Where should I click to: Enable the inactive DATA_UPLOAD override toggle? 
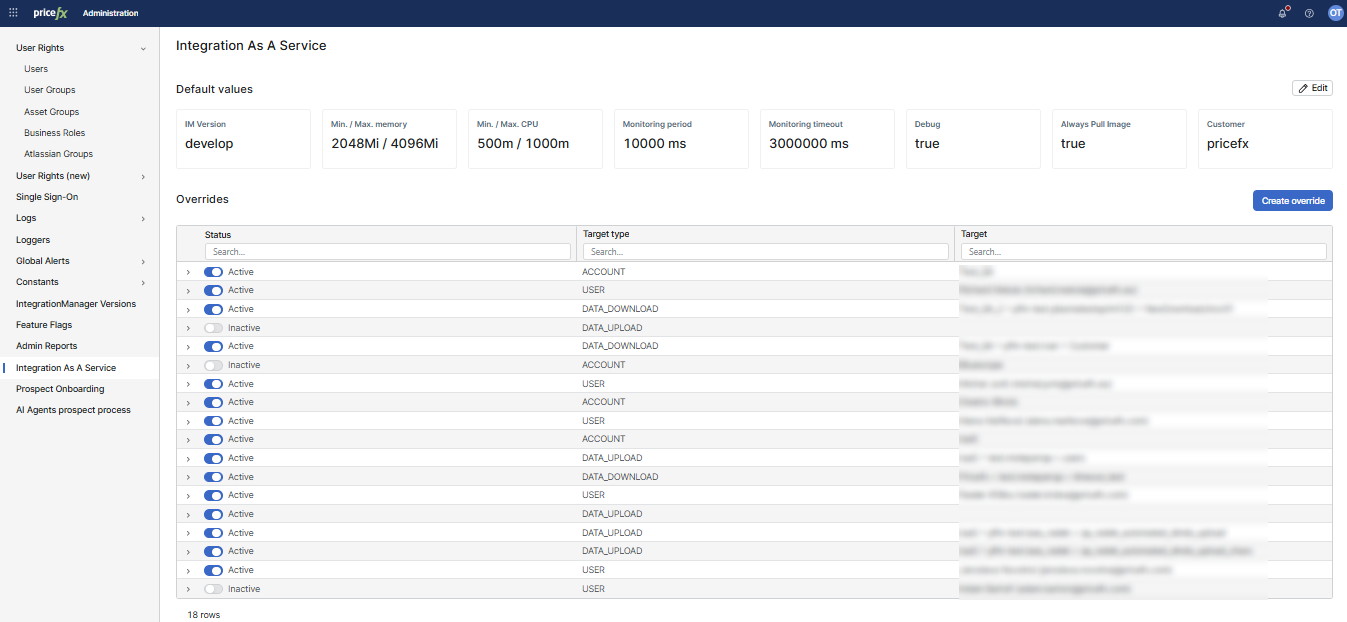213,328
